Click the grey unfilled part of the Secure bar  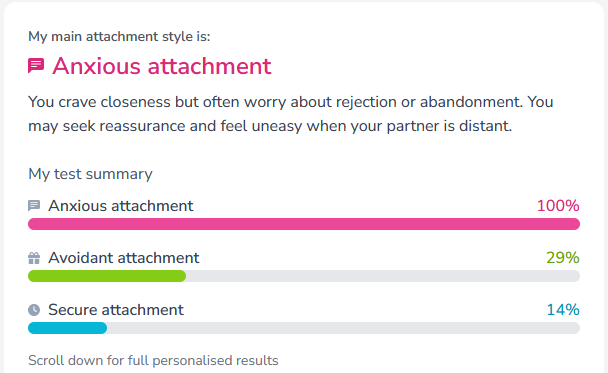point(344,328)
